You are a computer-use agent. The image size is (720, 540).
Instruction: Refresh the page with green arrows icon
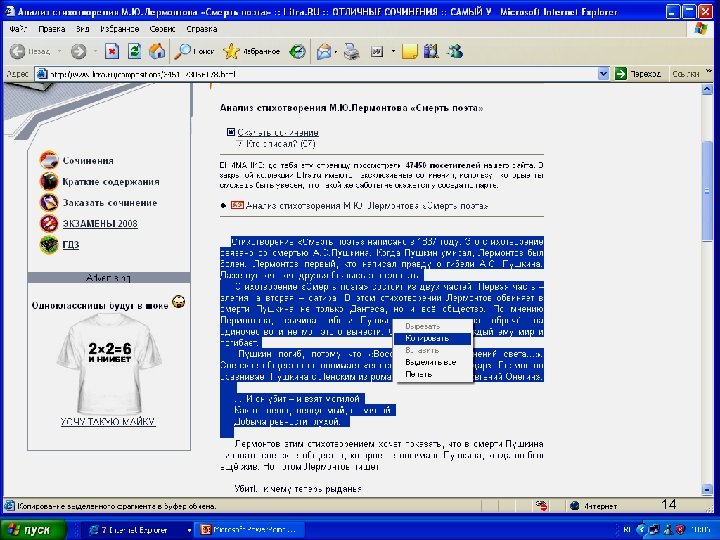click(134, 51)
